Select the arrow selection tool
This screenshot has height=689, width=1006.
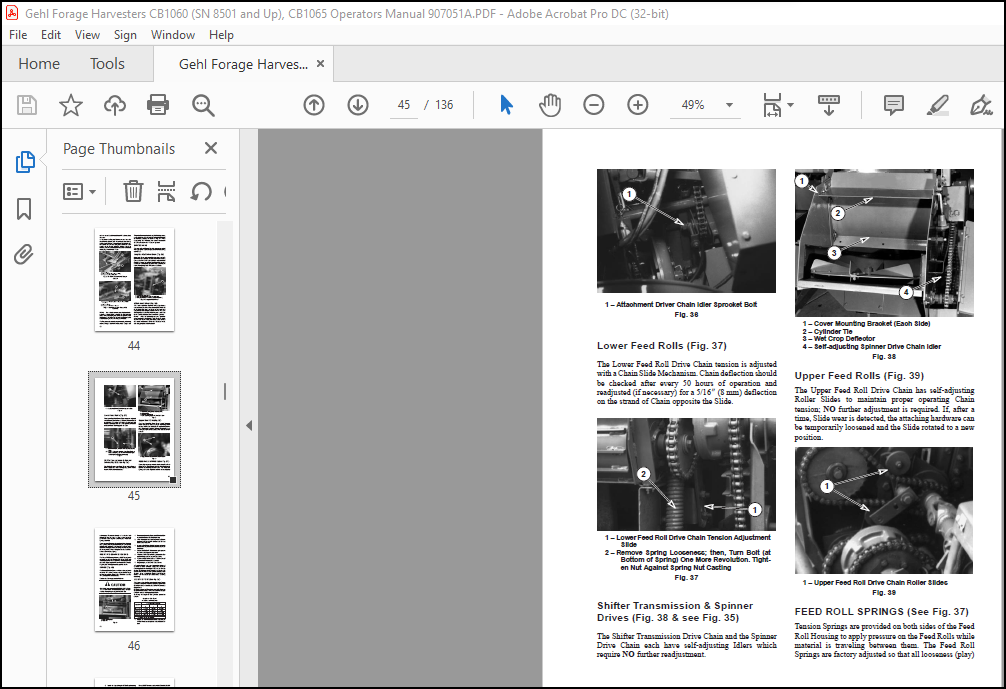coord(506,105)
